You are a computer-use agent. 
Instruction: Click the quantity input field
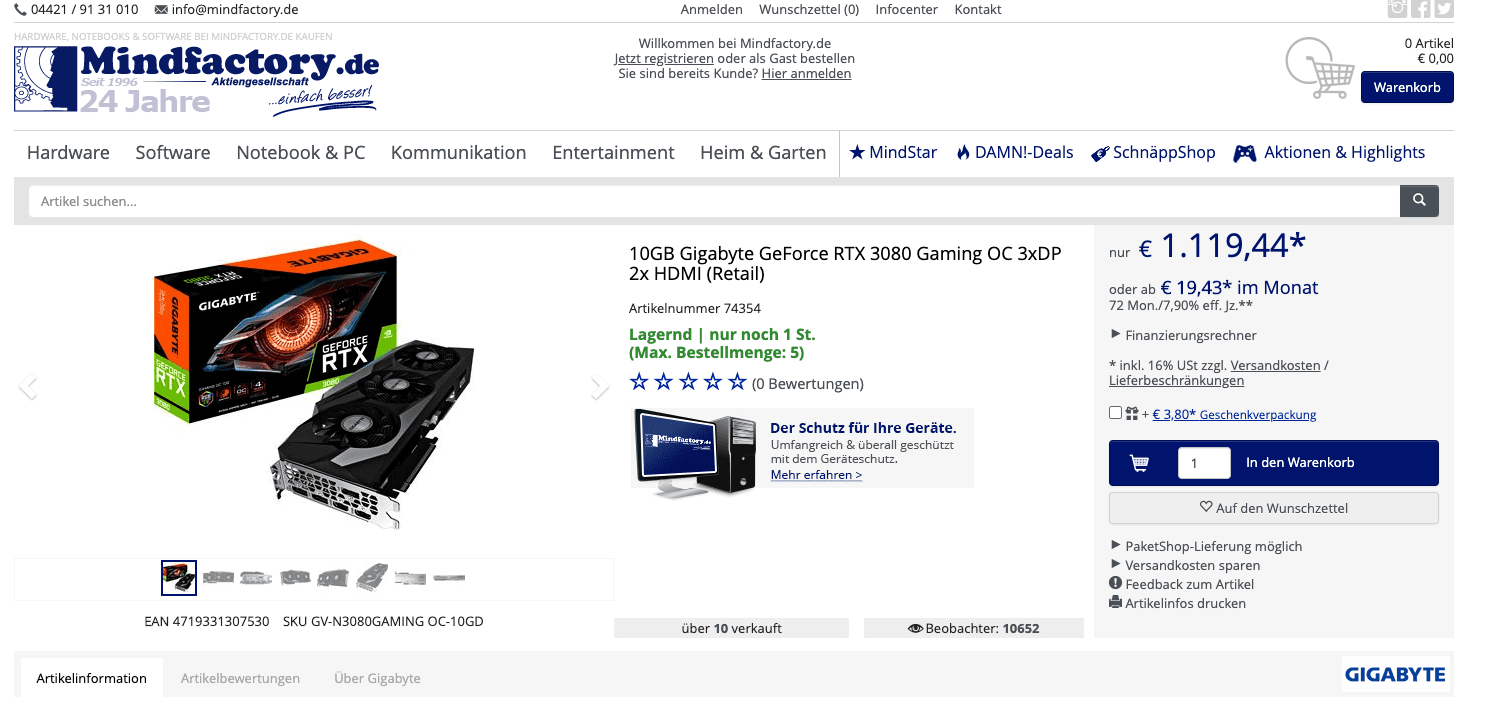[1204, 463]
